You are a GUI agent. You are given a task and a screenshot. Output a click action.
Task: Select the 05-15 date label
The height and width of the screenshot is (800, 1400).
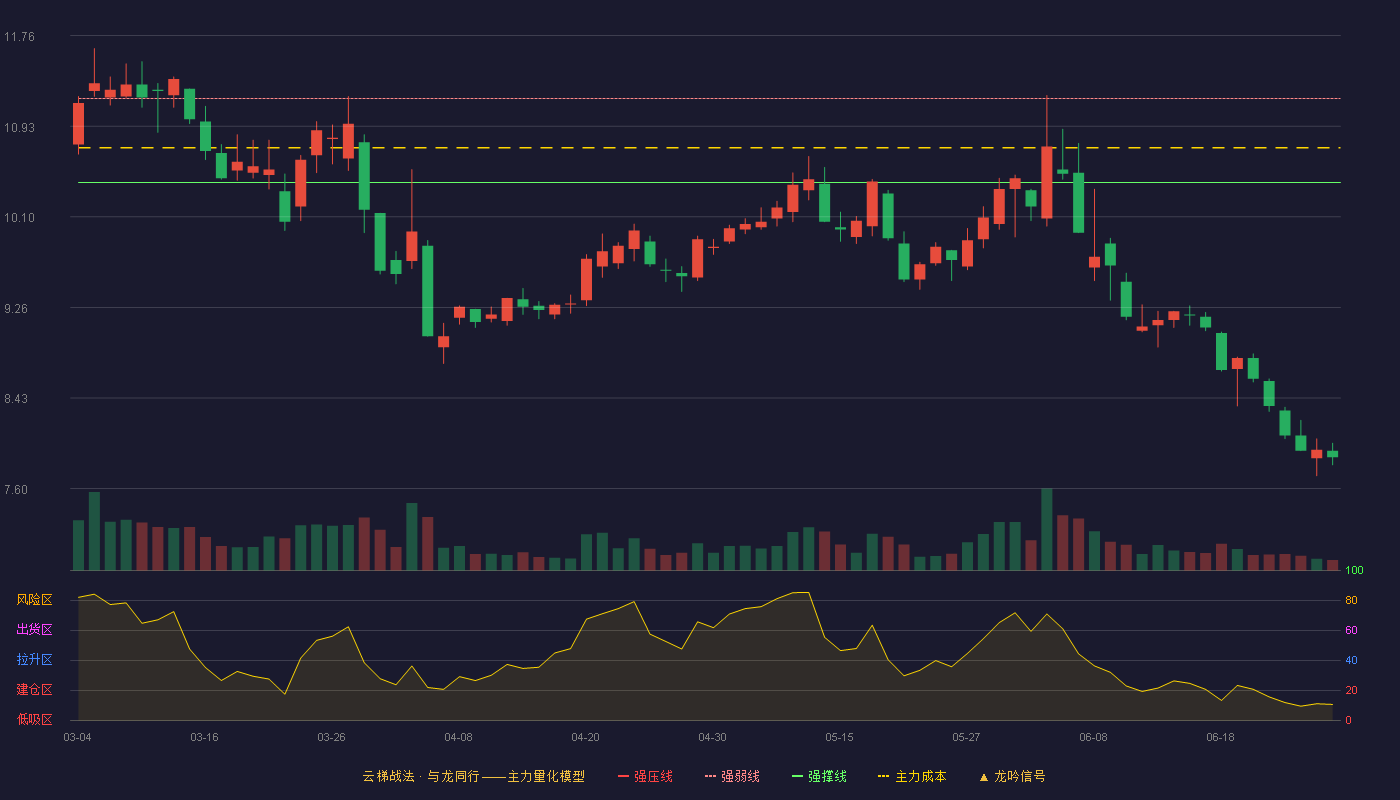pos(839,737)
